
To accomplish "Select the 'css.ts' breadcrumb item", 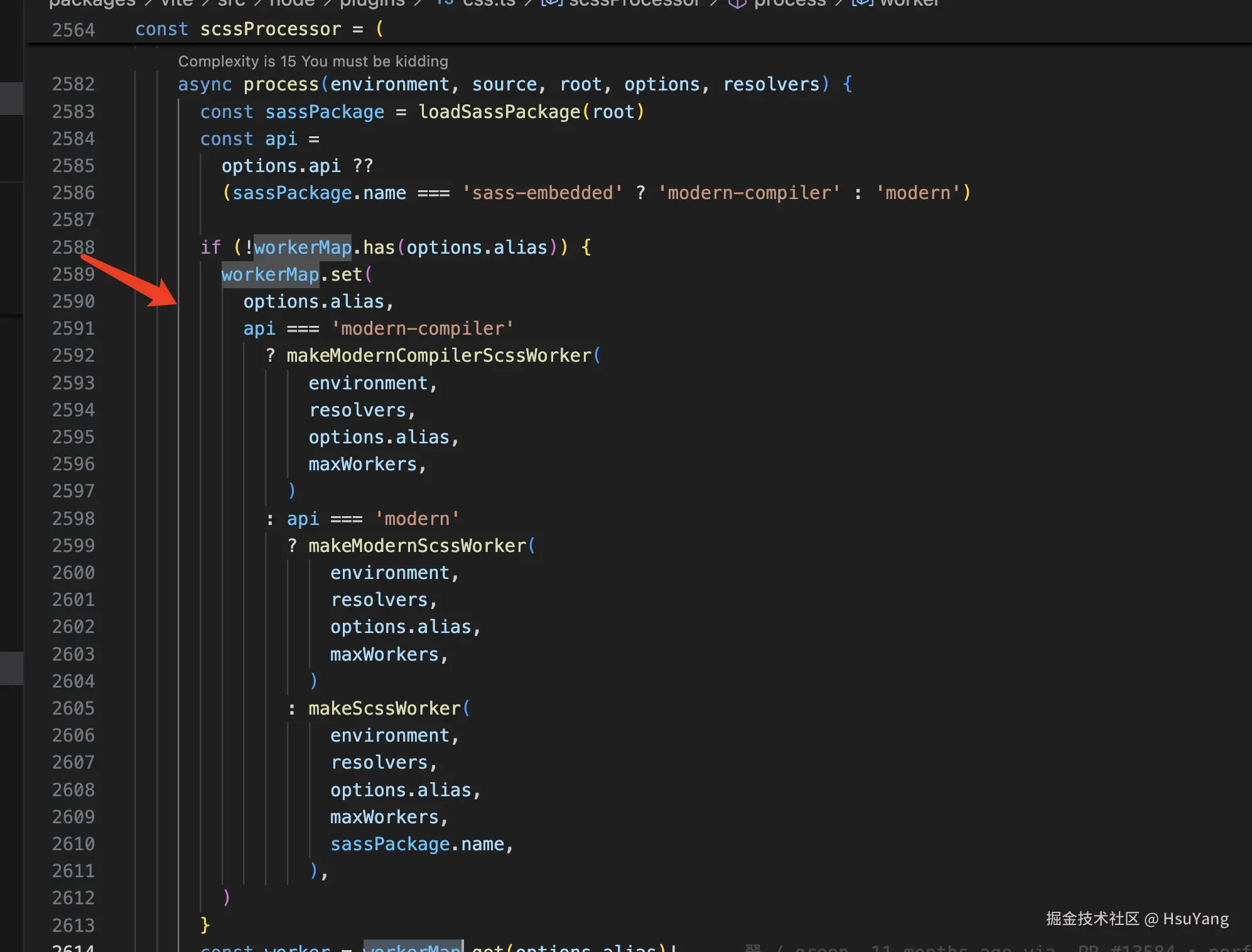I will 488,3.
